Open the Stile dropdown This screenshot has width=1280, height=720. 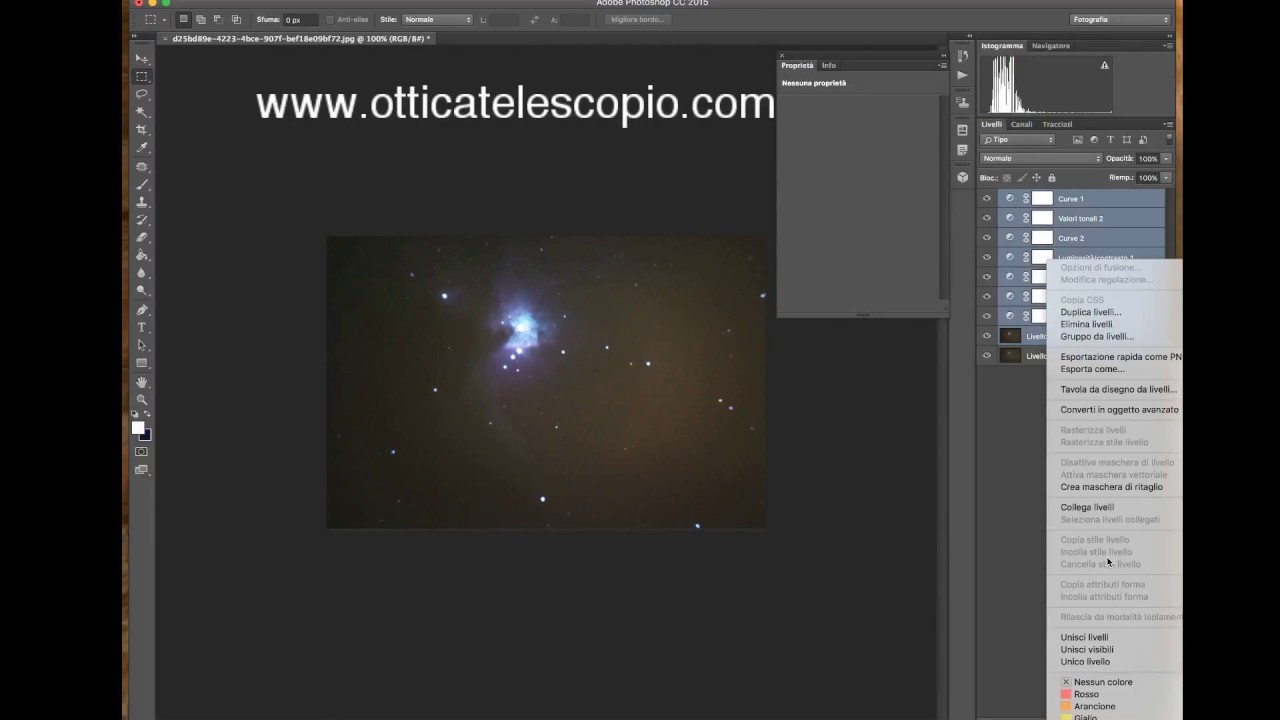[437, 20]
